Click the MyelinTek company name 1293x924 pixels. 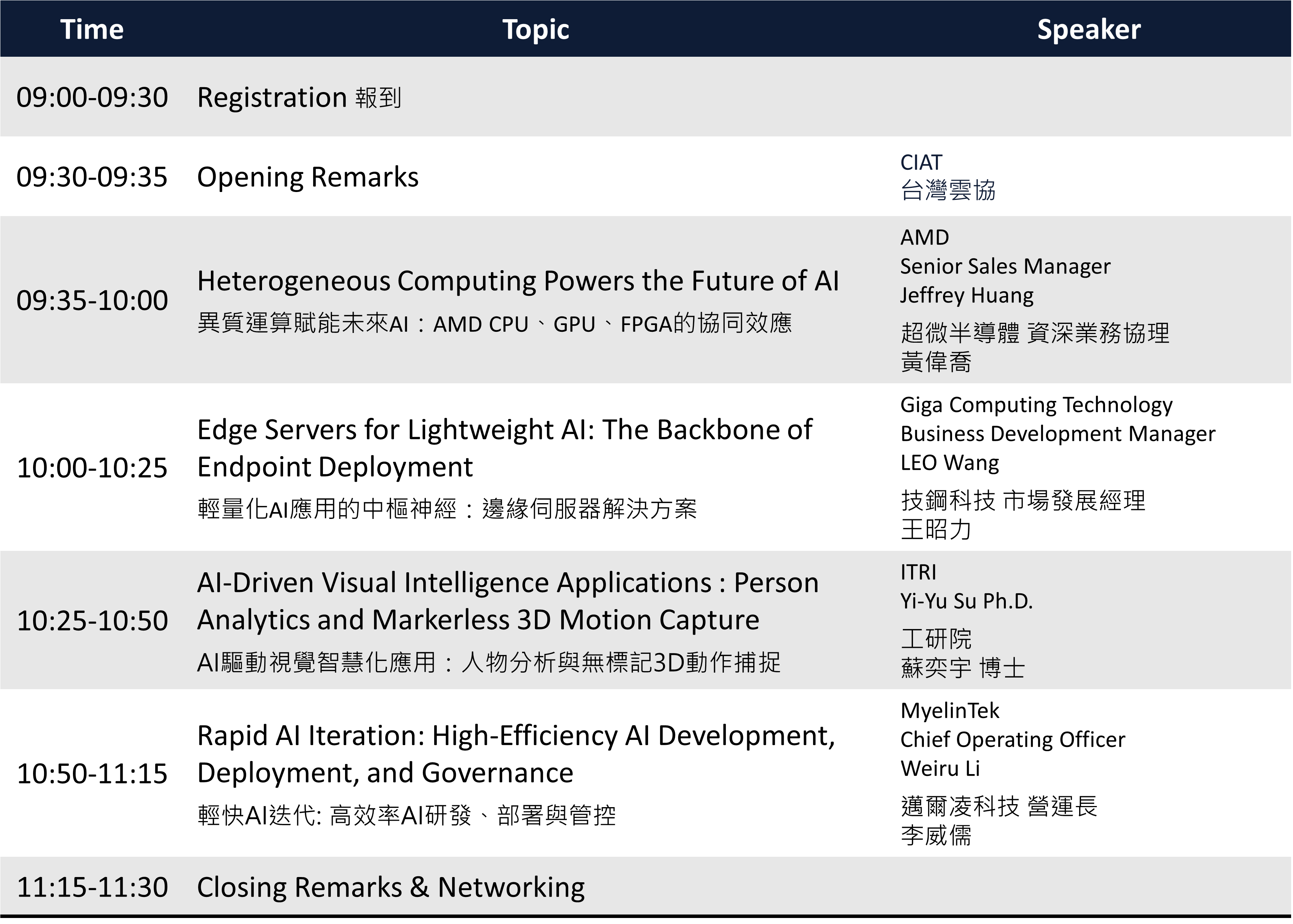coord(949,710)
